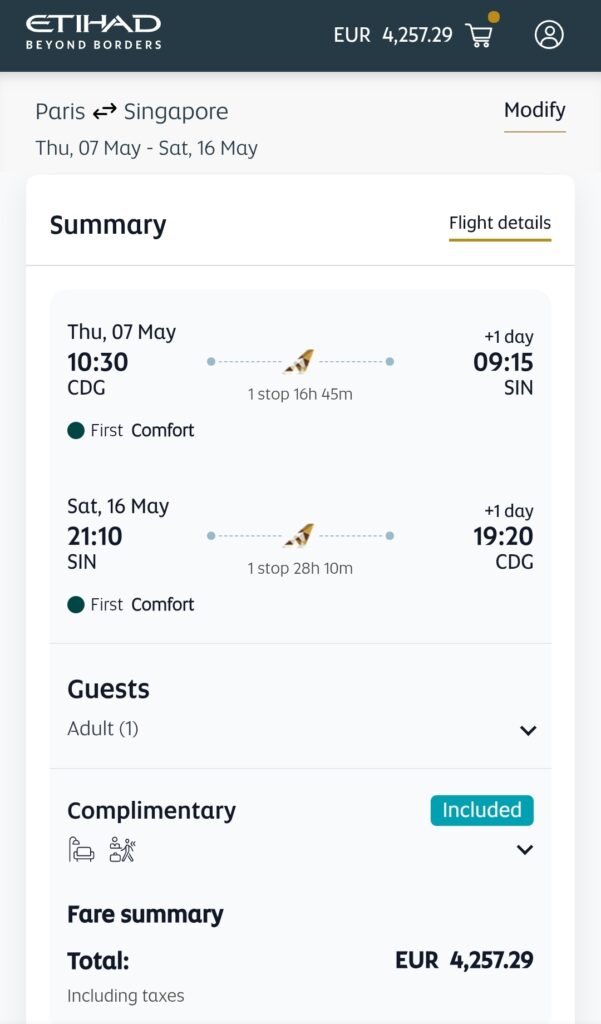The height and width of the screenshot is (1024, 601).
Task: Click the outbound flight Etihad tail icon
Action: pyautogui.click(x=299, y=361)
